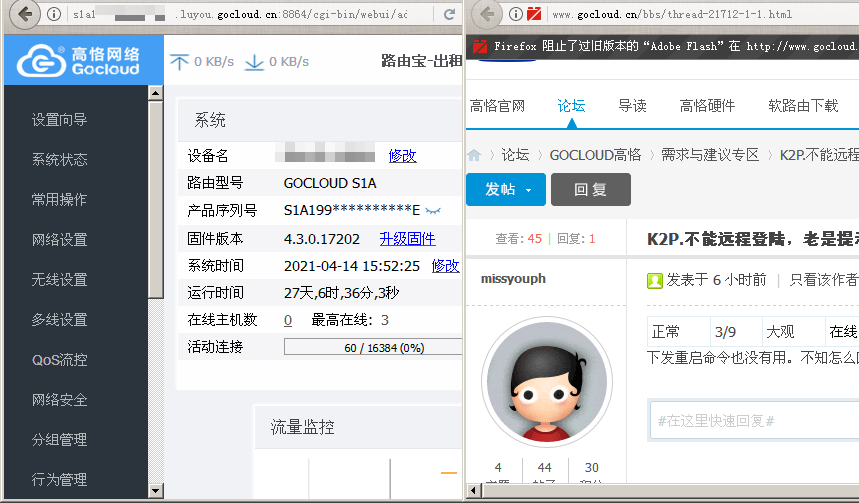Click the forum home icon in breadcrumb
Viewport: 859px width, 503px height.
pos(474,155)
